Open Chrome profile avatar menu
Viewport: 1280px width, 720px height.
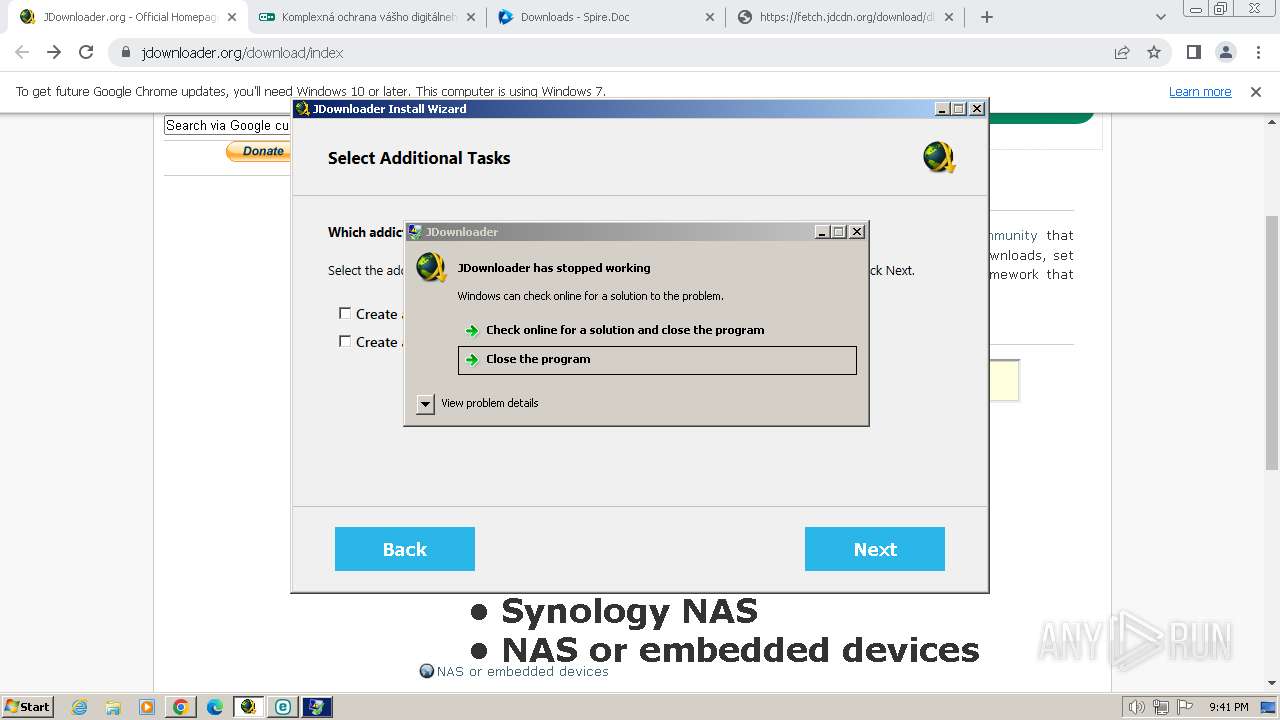click(x=1225, y=53)
